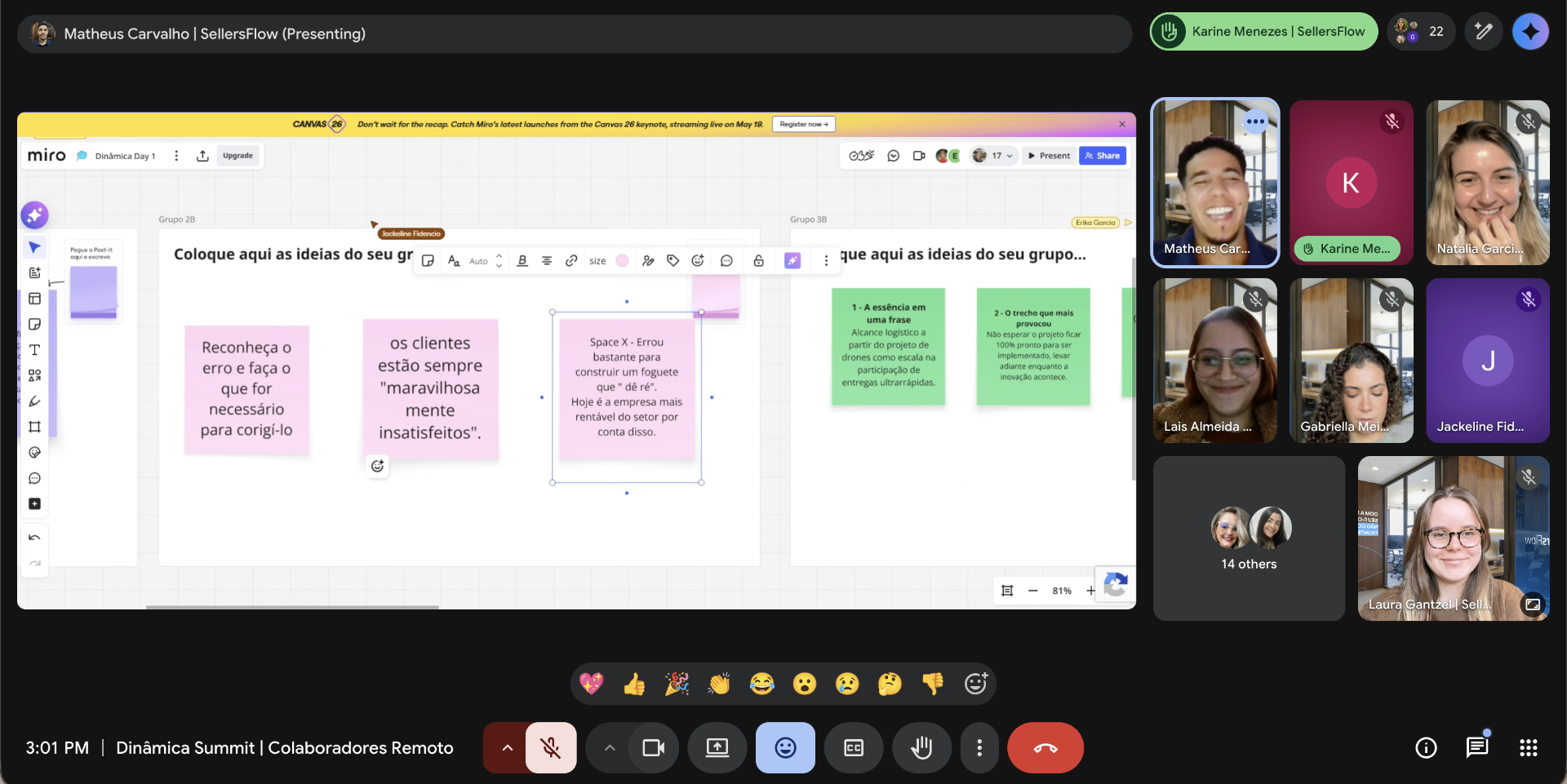The height and width of the screenshot is (784, 1567).
Task: Apply bold formatting to sticky note text
Action: tap(522, 260)
